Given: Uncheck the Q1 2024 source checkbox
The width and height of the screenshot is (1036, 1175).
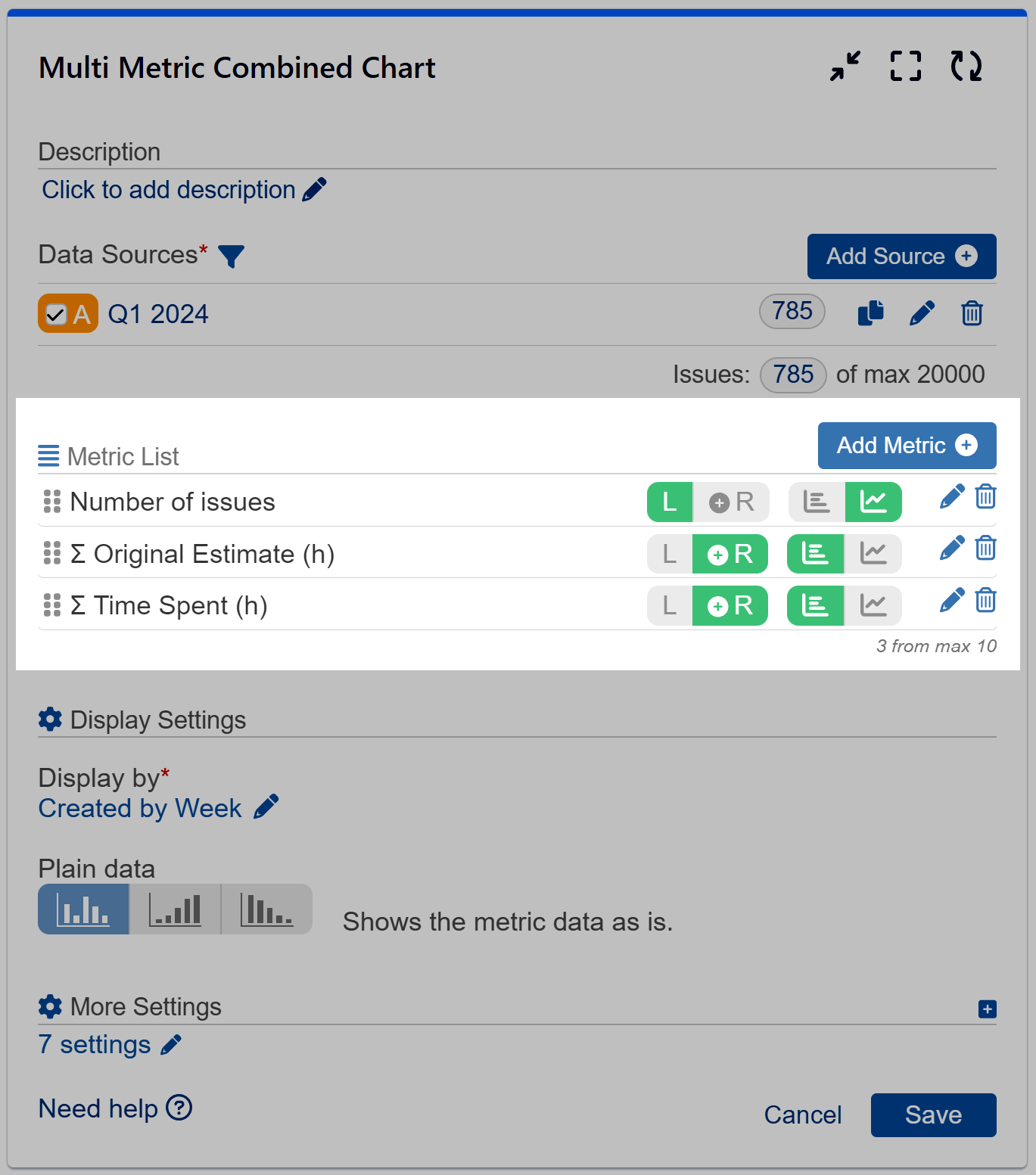Looking at the screenshot, I should [56, 312].
